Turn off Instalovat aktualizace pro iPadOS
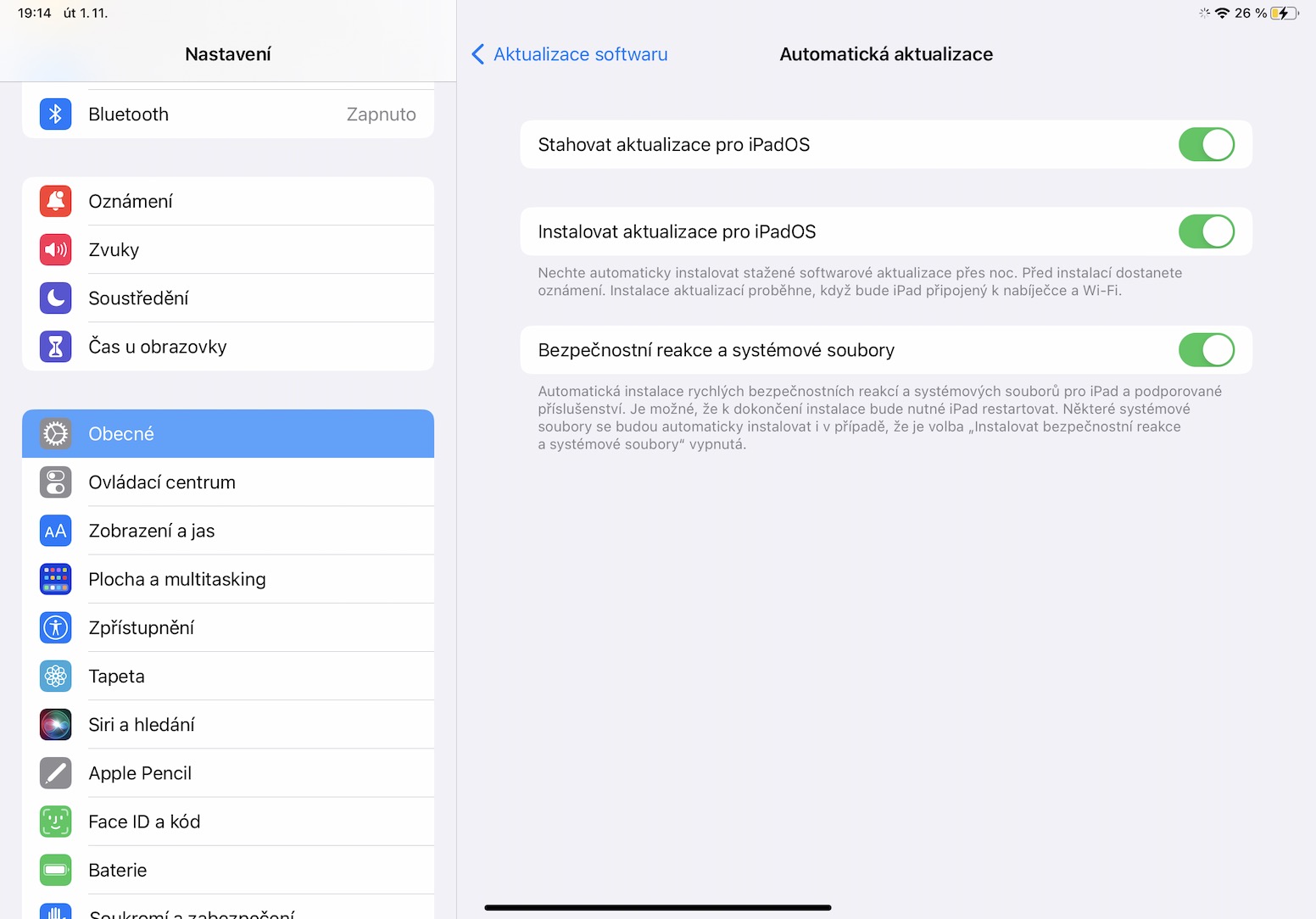This screenshot has width=1316, height=919. tap(1206, 231)
